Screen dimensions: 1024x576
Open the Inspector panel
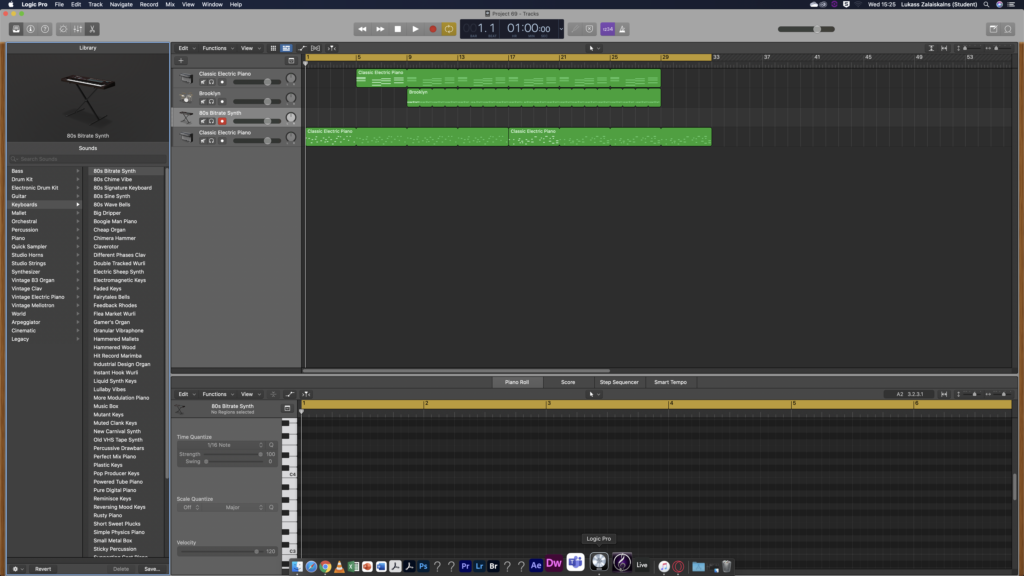31,29
